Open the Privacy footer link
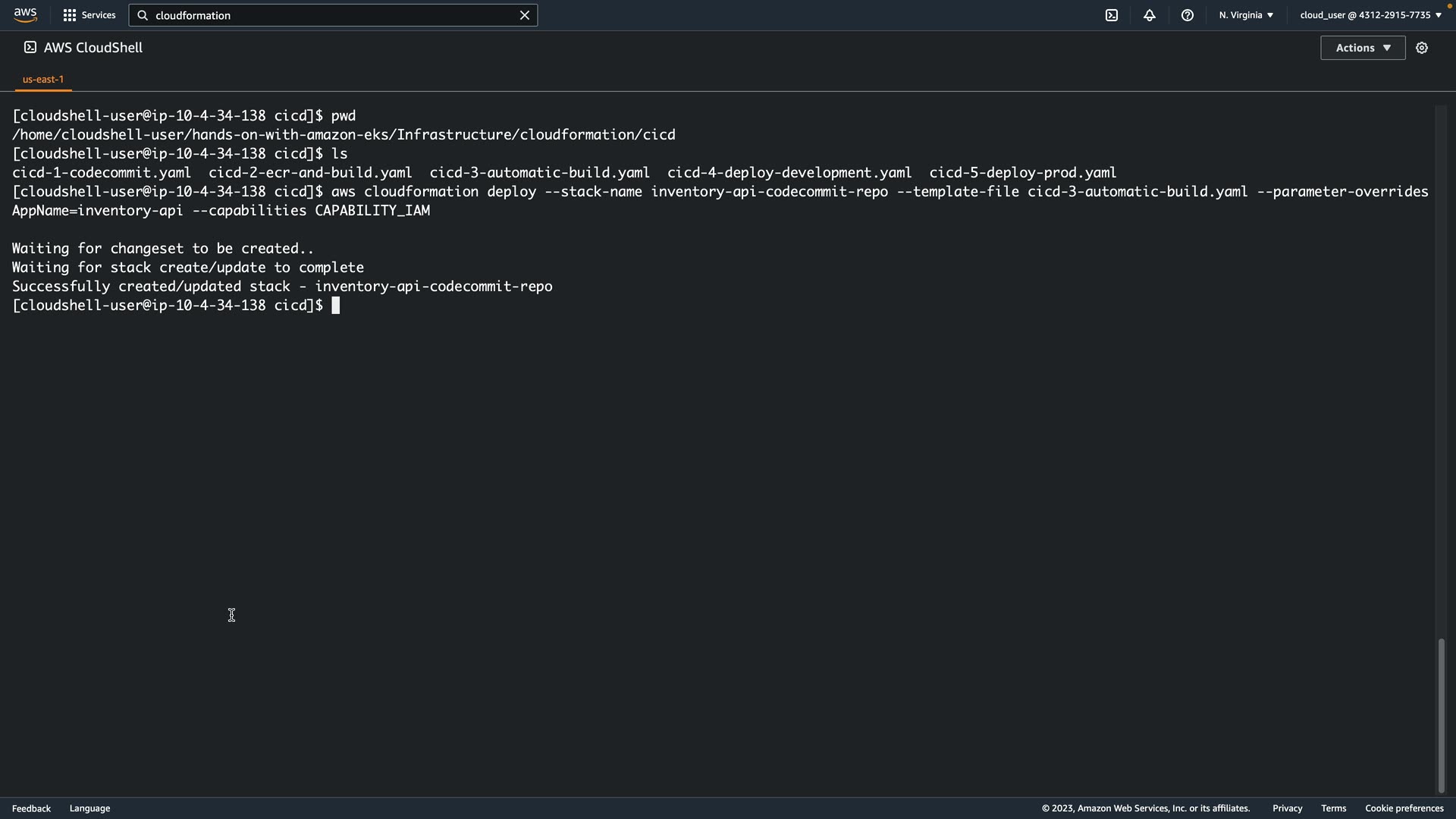The height and width of the screenshot is (819, 1456). (1287, 808)
